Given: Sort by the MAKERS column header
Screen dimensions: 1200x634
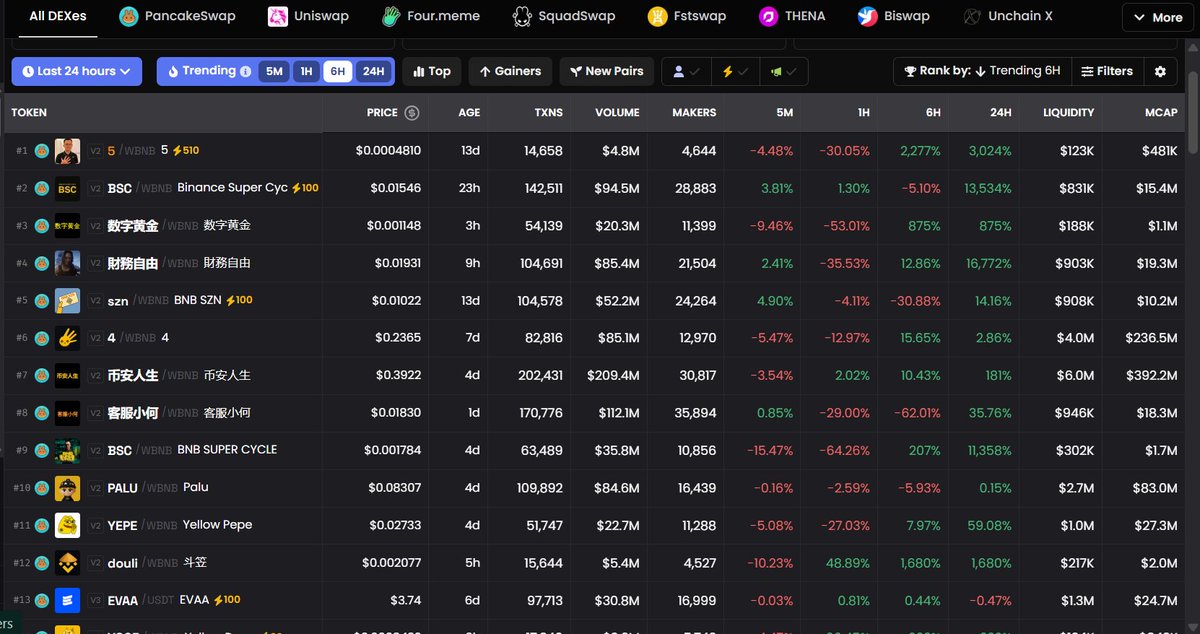Looking at the screenshot, I should click(x=694, y=113).
